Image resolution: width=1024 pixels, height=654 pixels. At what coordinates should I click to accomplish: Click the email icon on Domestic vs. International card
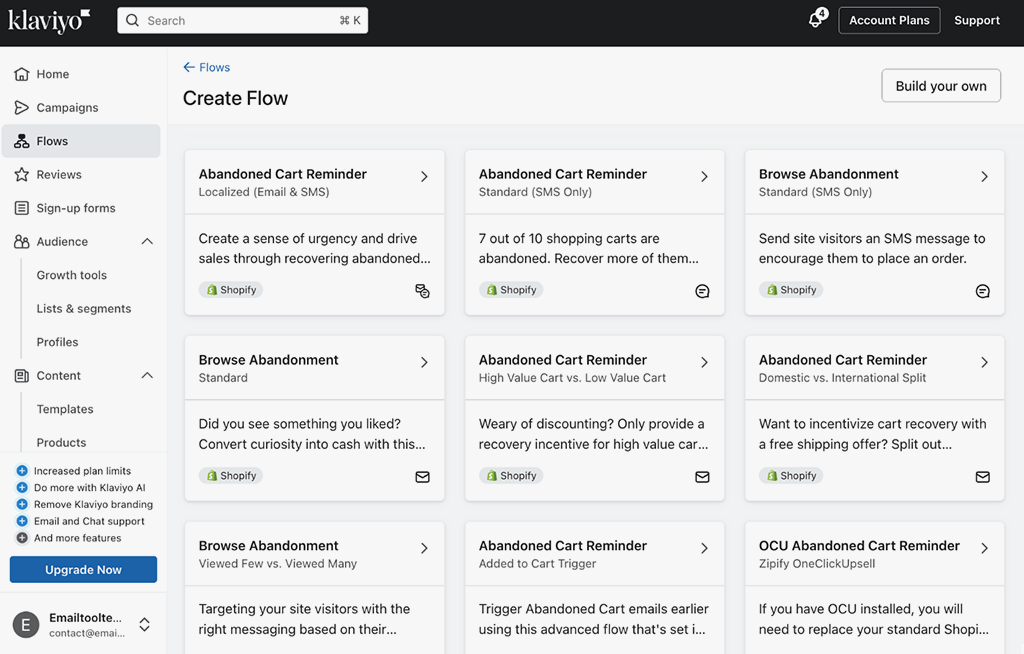point(982,477)
